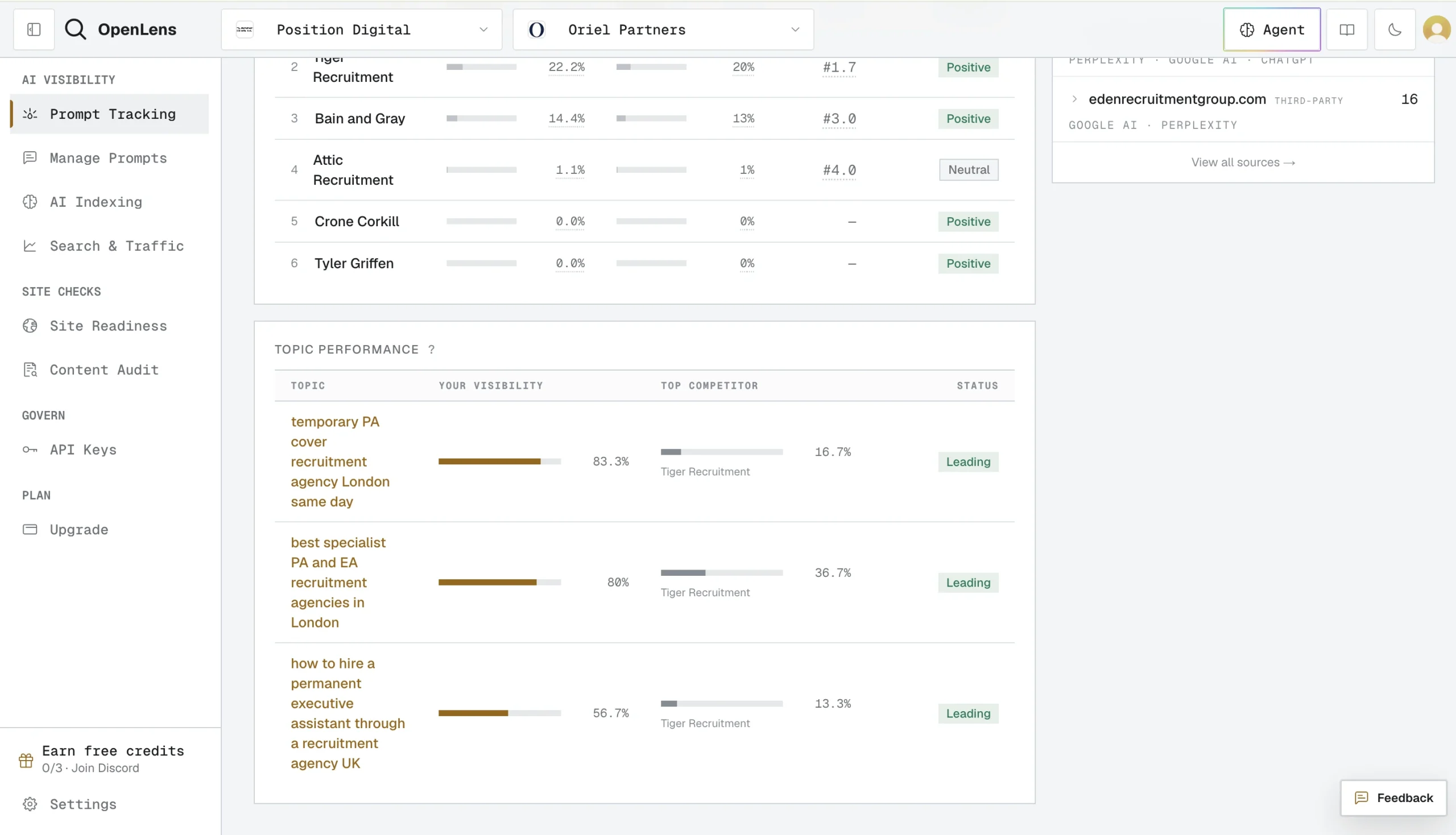Click the Upgrade card icon
The height and width of the screenshot is (835, 1456).
[x=30, y=529]
